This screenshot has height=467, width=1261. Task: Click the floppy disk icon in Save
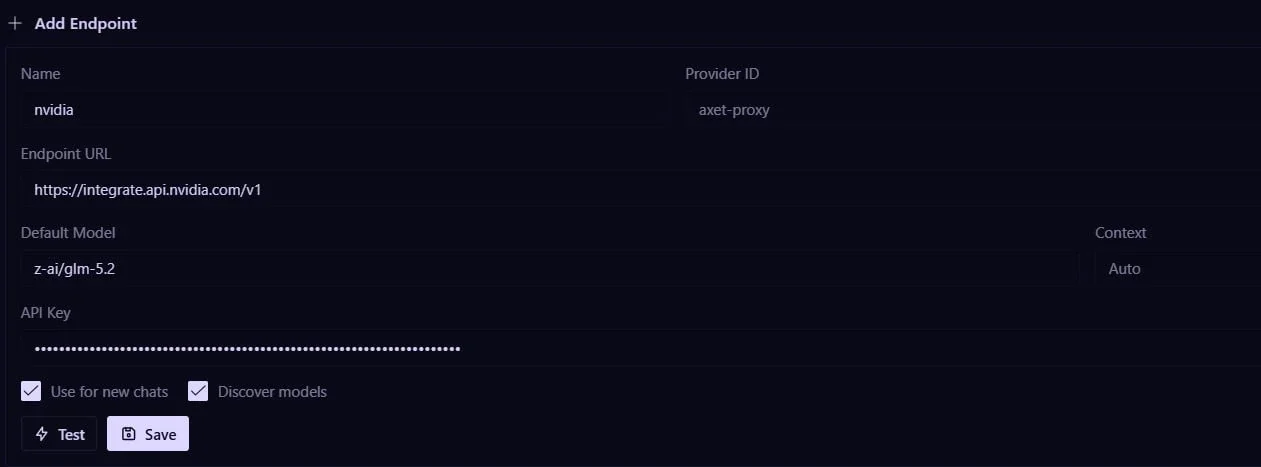(128, 434)
